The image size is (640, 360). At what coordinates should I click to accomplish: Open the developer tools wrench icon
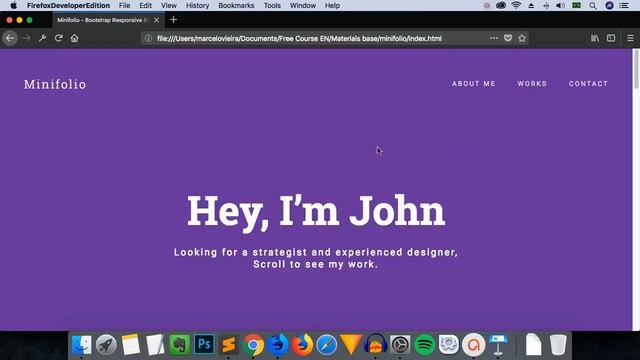point(42,38)
